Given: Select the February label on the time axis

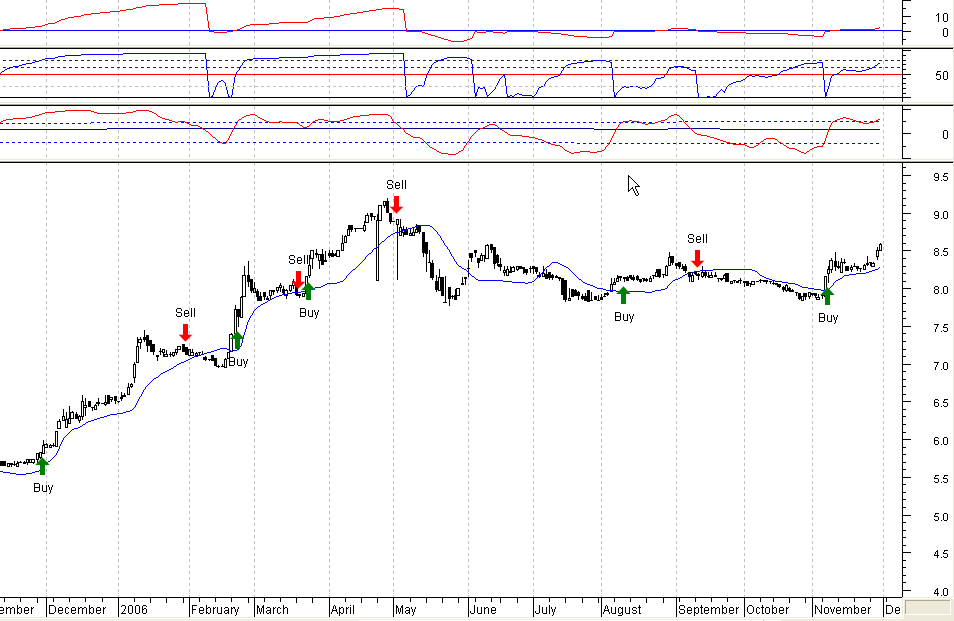Looking at the screenshot, I should coord(215,609).
